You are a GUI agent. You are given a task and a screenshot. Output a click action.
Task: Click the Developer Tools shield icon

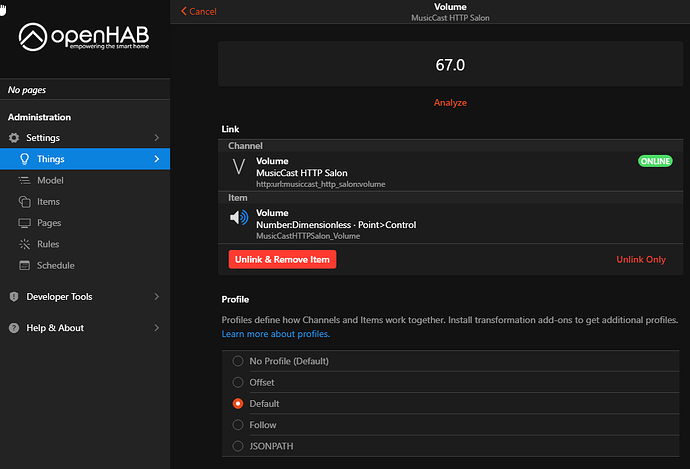pos(14,297)
